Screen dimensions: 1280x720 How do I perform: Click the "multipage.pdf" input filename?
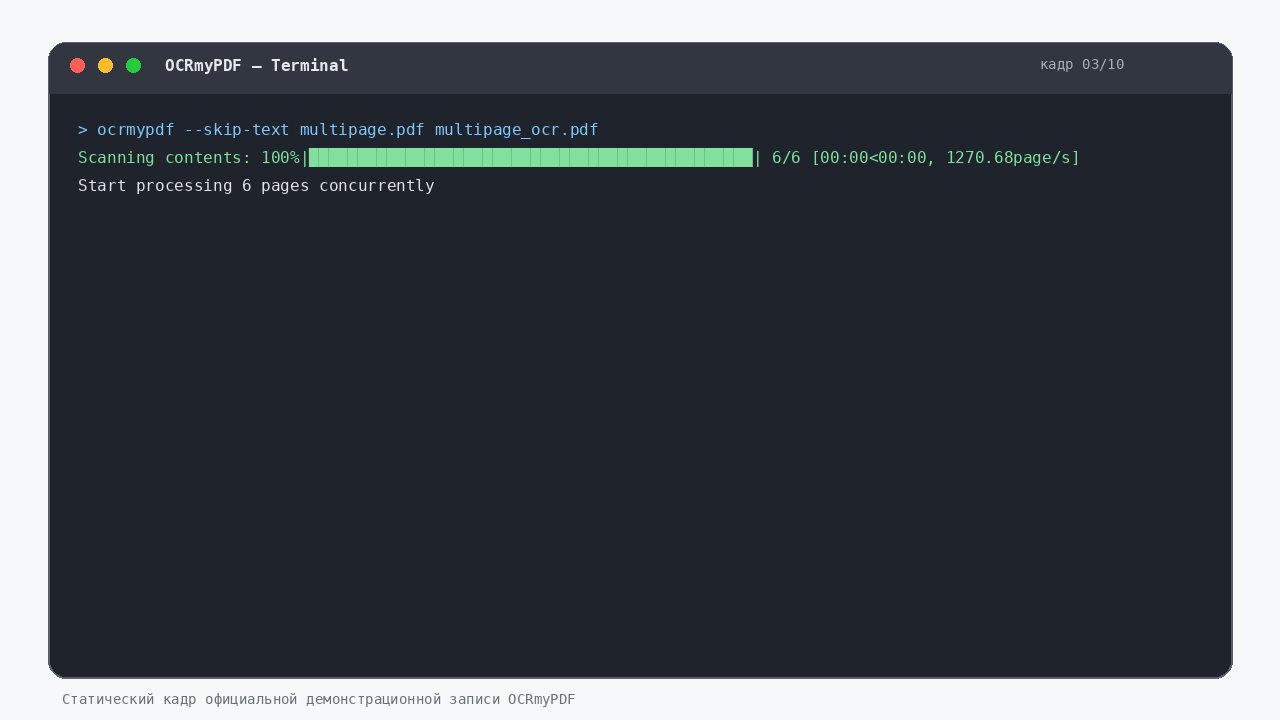click(x=362, y=130)
